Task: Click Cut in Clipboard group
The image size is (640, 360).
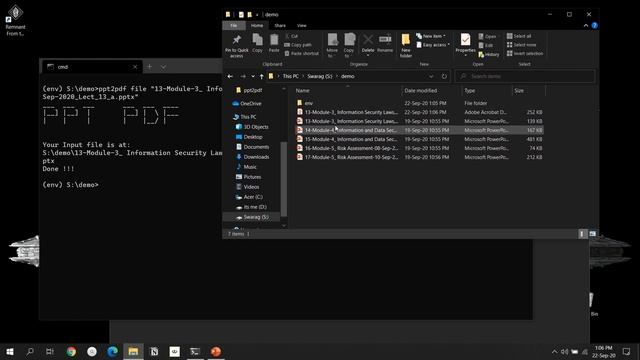Action: [x=291, y=36]
